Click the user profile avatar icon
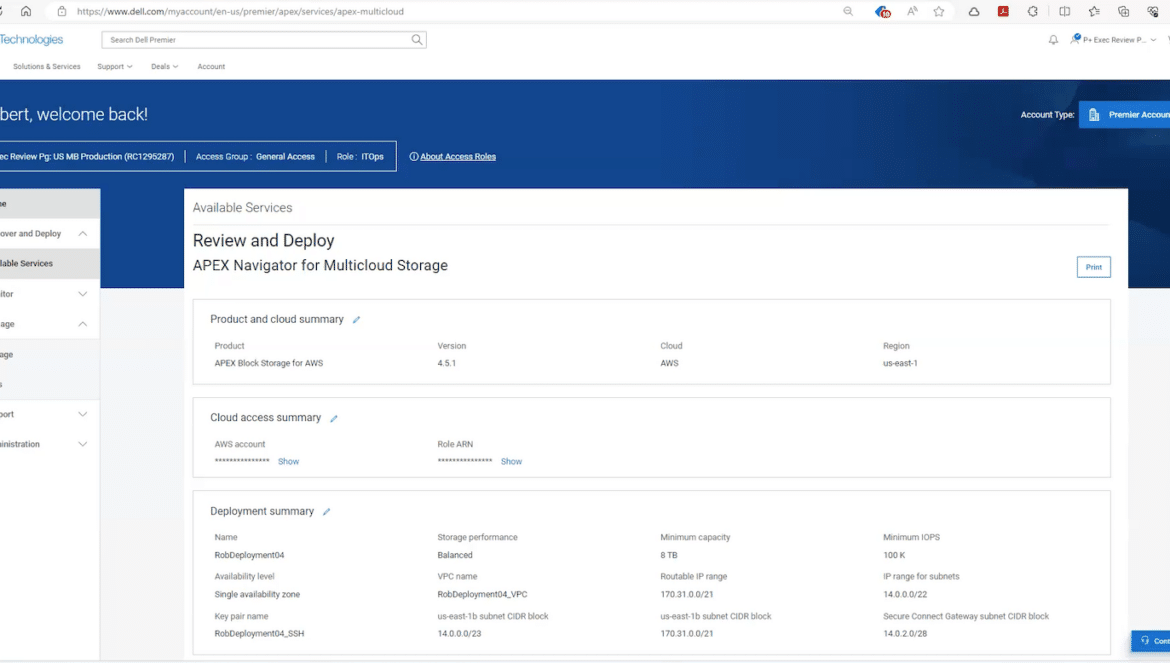This screenshot has width=1170, height=663. (1075, 39)
